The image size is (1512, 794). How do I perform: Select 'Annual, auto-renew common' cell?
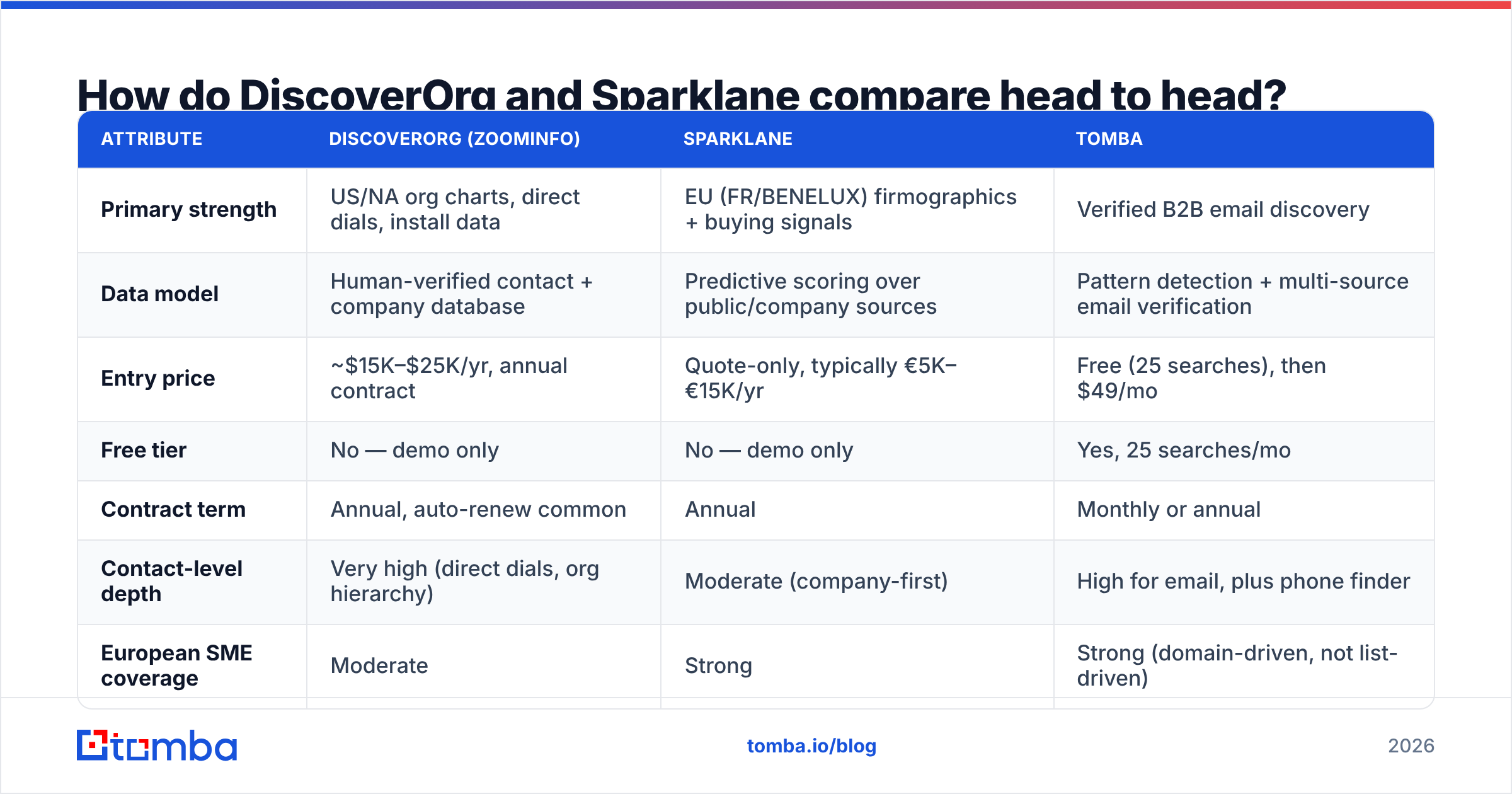pyautogui.click(x=484, y=510)
